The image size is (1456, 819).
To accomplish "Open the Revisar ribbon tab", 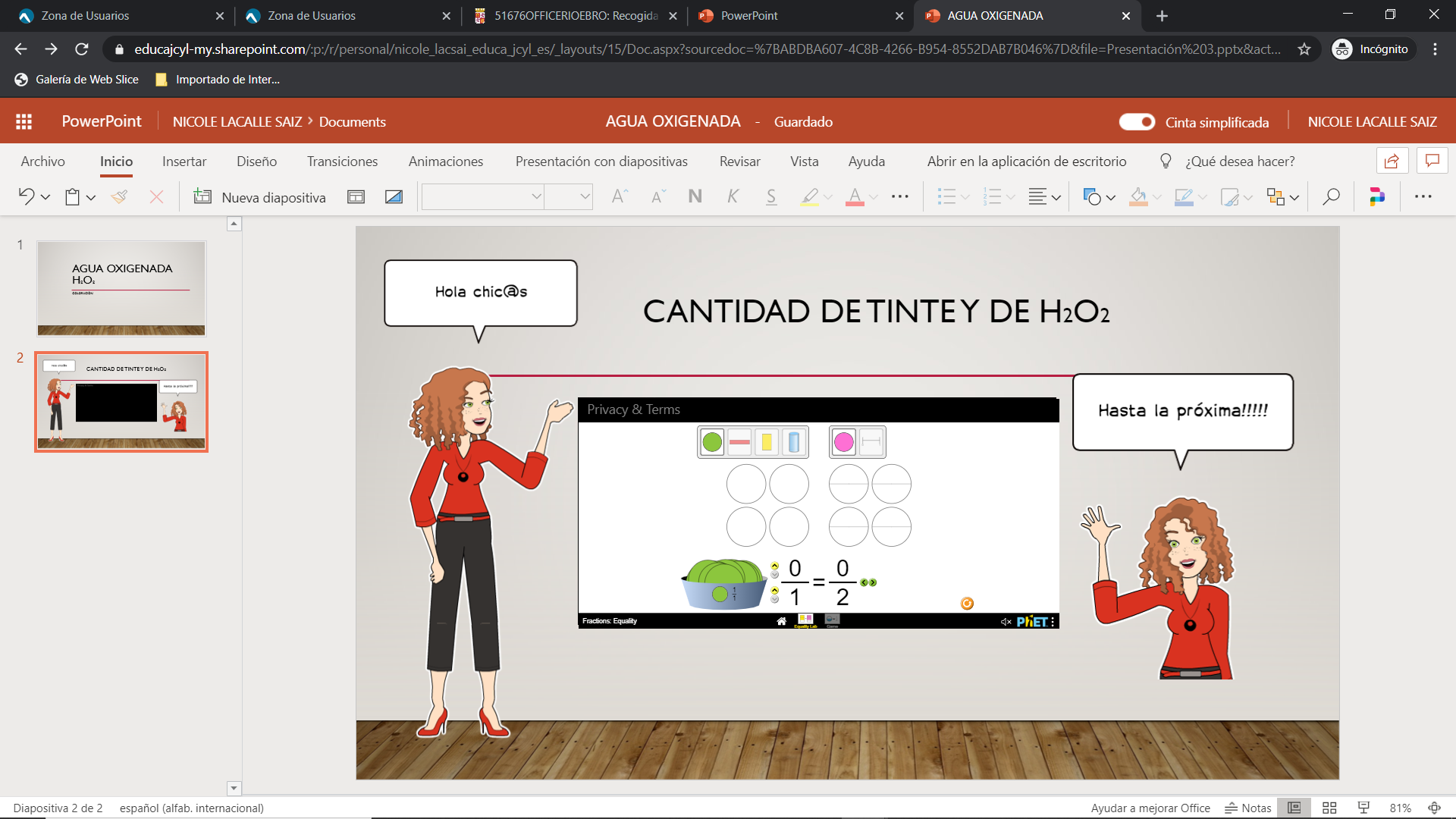I will (x=739, y=161).
